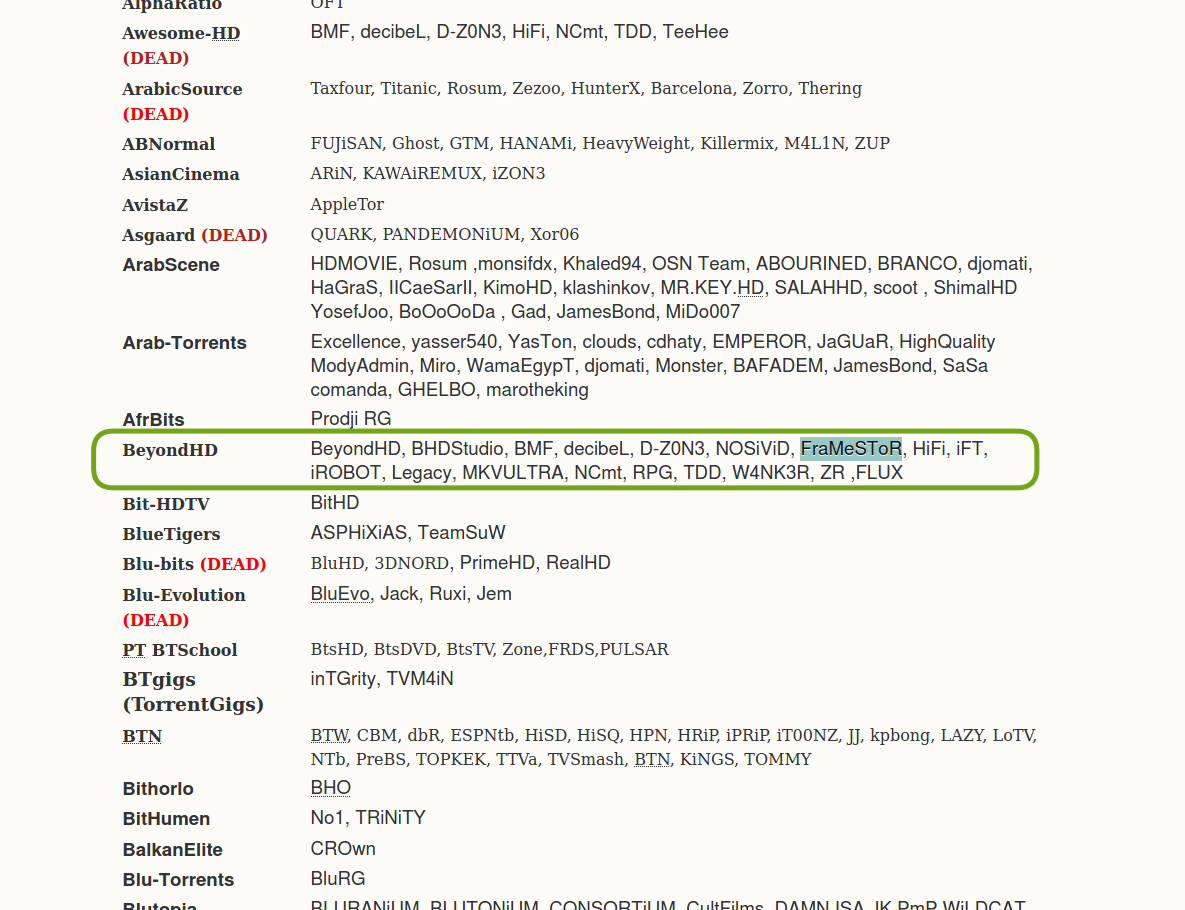The width and height of the screenshot is (1185, 910).
Task: Click the MR.KEY.HD group name
Action: pos(712,288)
